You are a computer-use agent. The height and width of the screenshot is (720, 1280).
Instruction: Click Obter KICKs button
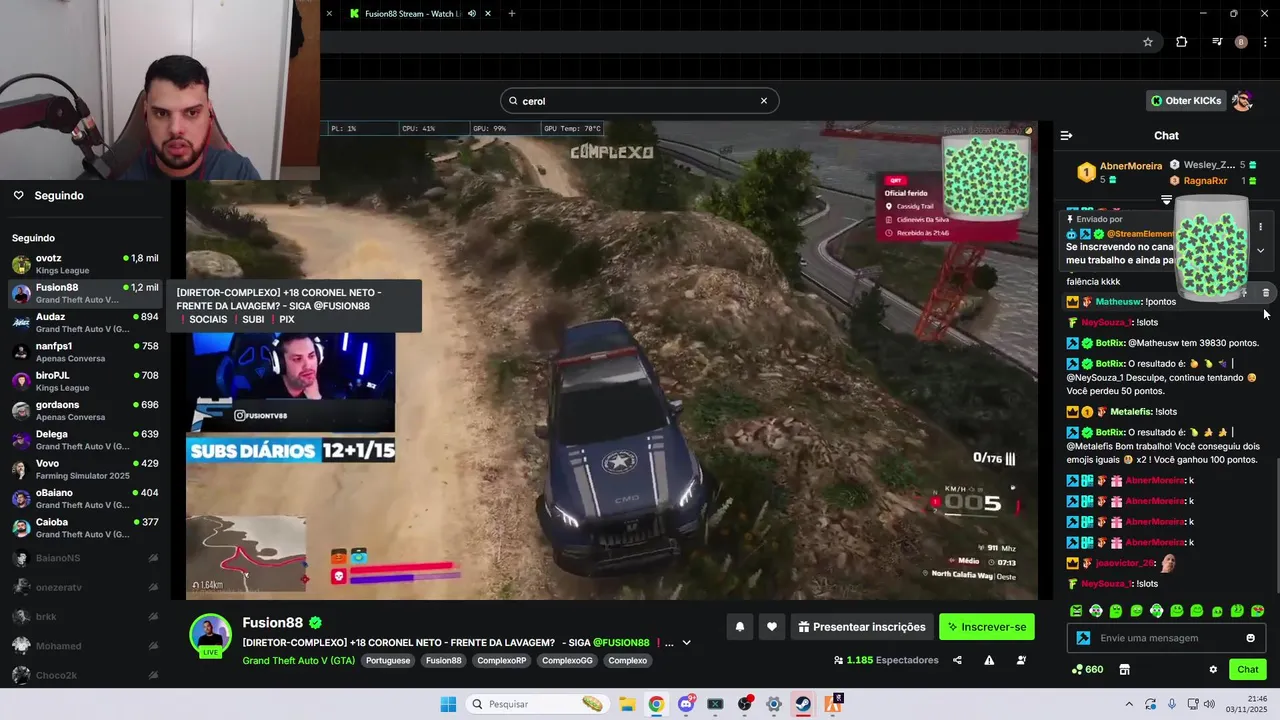pyautogui.click(x=1186, y=100)
